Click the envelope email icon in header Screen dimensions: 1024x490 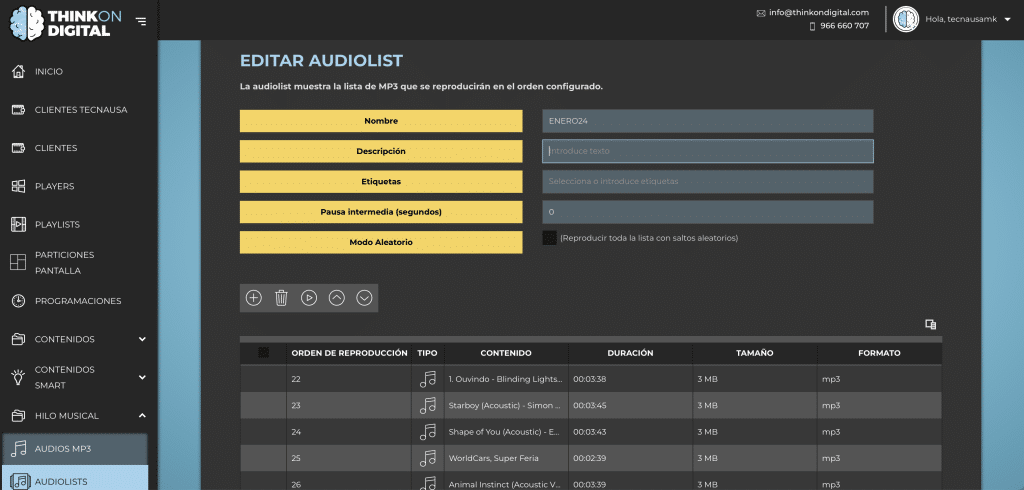tap(761, 13)
